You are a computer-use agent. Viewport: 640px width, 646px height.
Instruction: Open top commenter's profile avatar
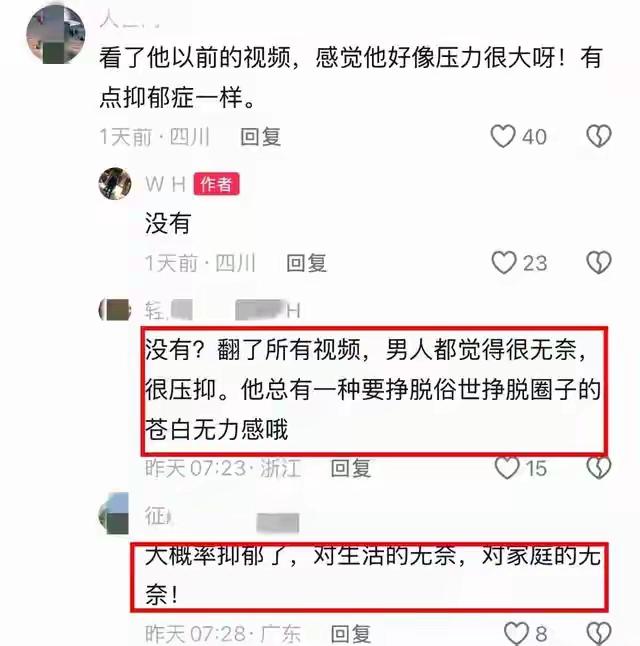pos(56,35)
